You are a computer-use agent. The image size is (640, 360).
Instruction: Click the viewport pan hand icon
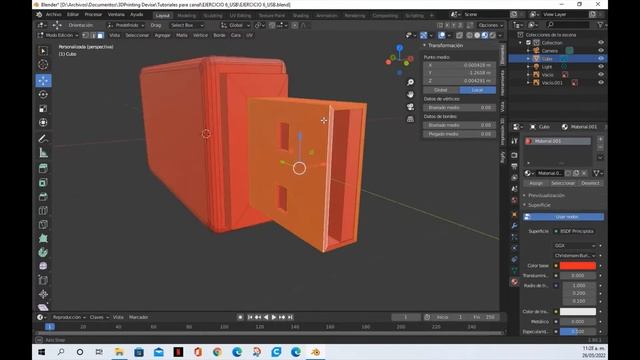(410, 94)
